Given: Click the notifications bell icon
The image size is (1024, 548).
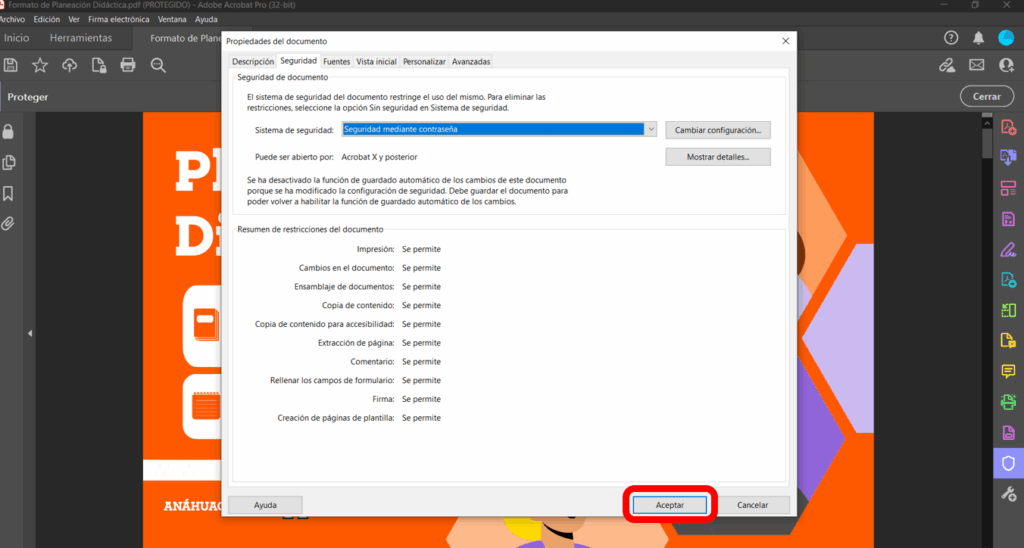Looking at the screenshot, I should pos(978,38).
